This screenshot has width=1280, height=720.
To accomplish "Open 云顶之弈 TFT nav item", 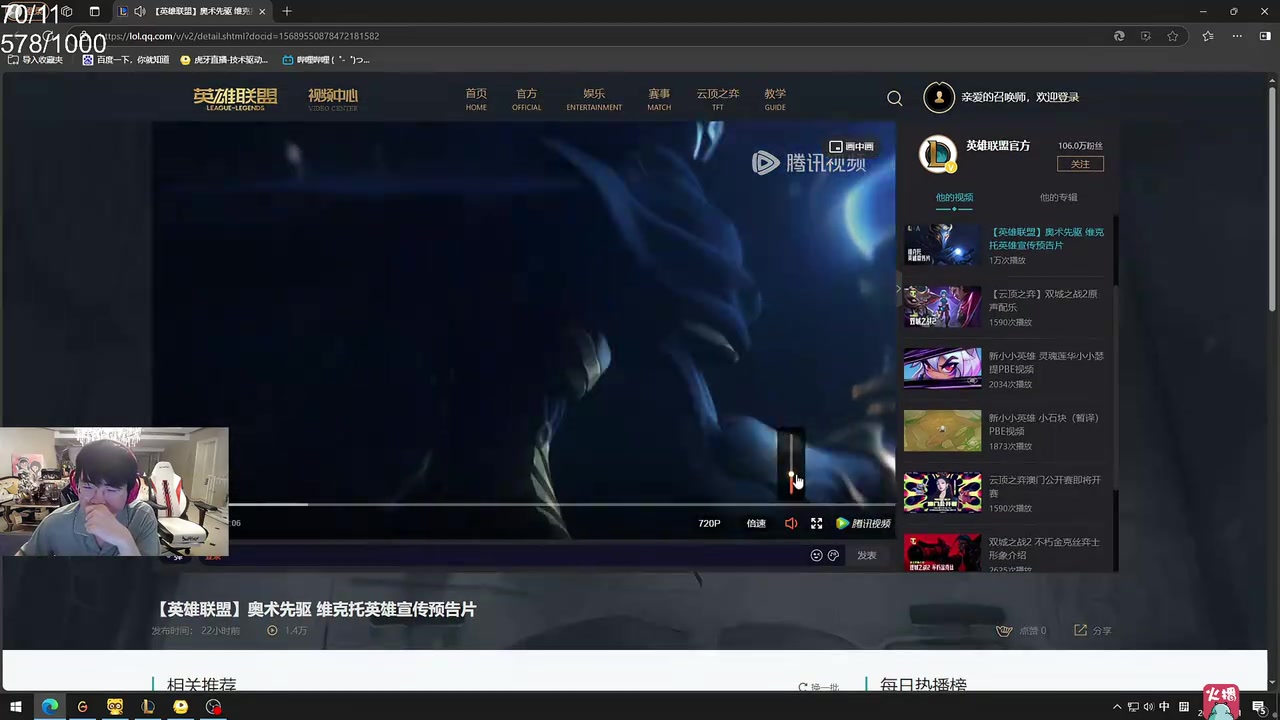I will [718, 99].
